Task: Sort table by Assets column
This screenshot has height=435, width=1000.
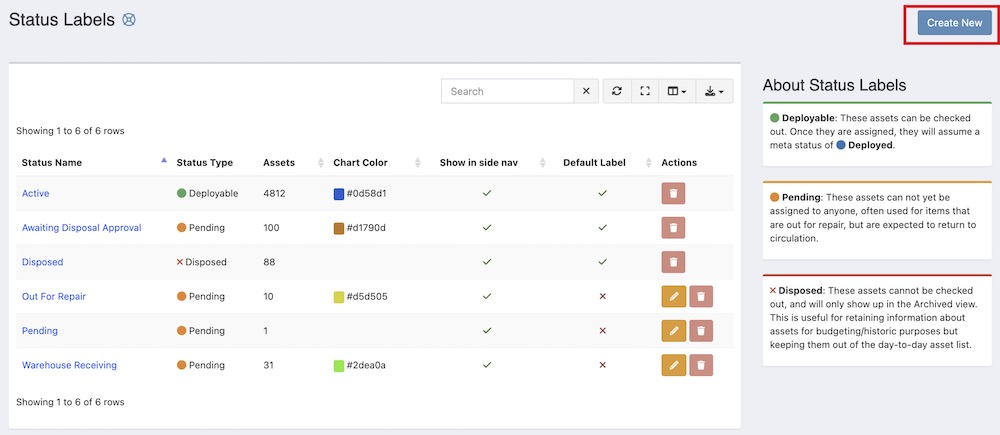Action: click(279, 162)
